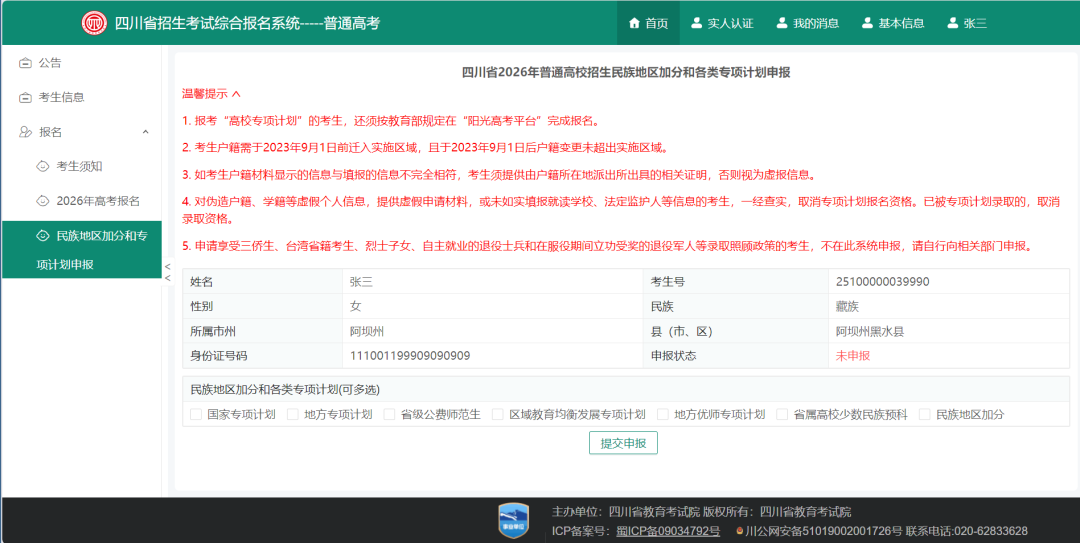This screenshot has height=543, width=1080.
Task: Click the person icon beside 我的消息
Action: (x=782, y=23)
